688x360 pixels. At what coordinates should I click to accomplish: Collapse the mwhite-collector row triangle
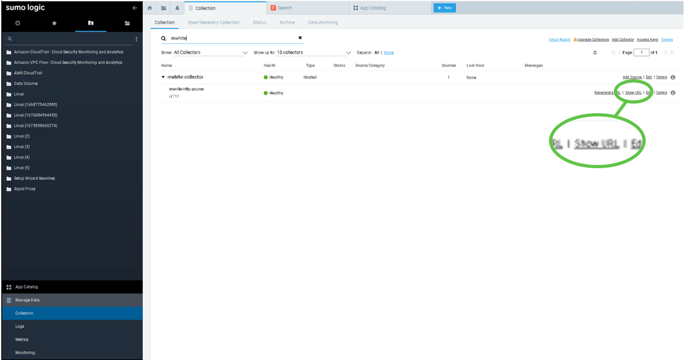163,77
